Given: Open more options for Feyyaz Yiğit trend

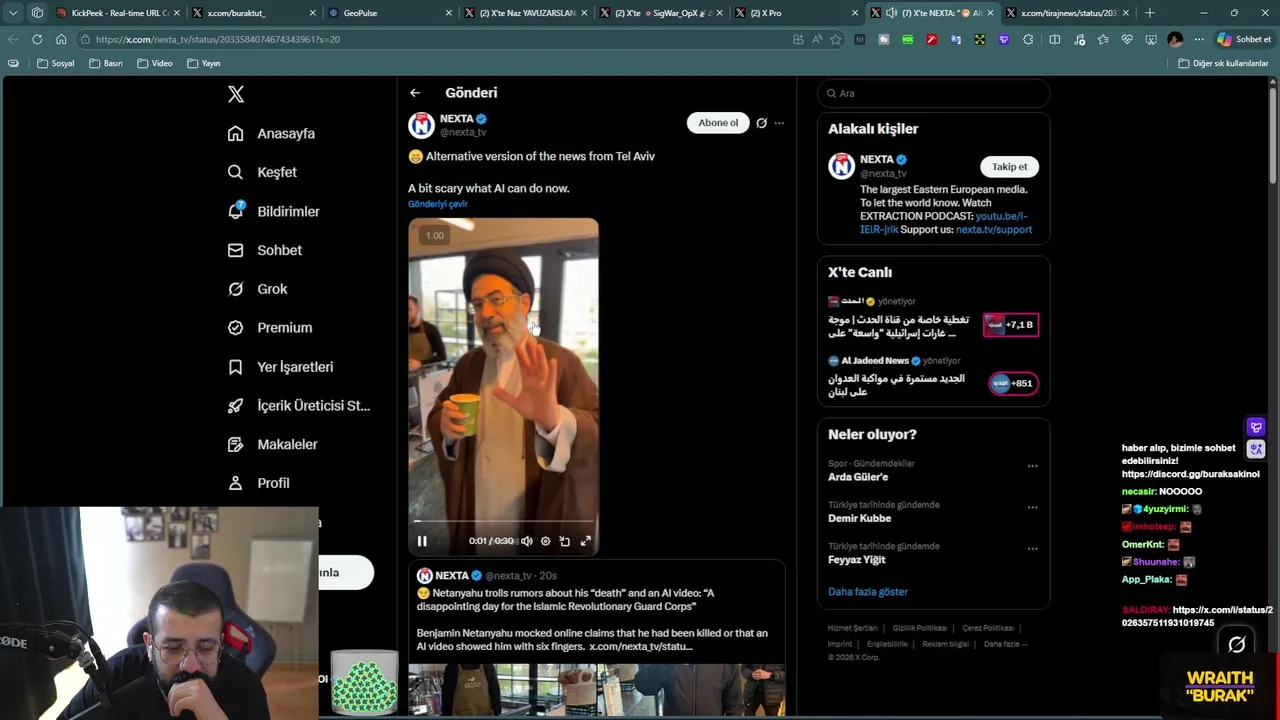Looking at the screenshot, I should tap(1032, 549).
